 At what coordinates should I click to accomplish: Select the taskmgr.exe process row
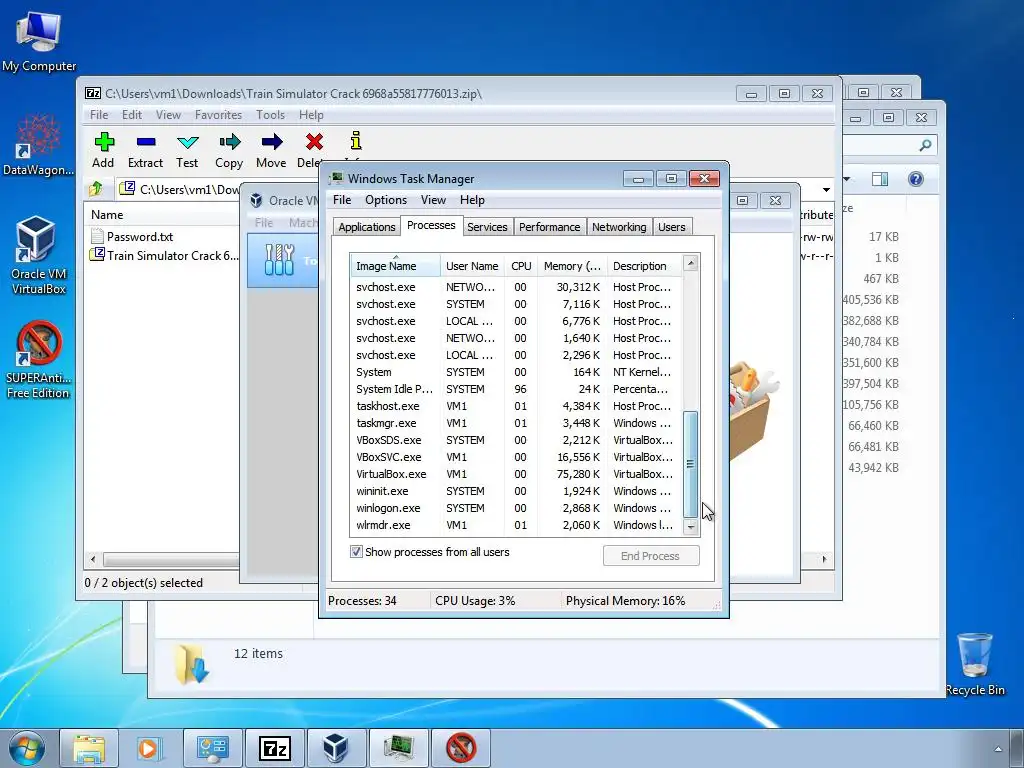click(x=516, y=423)
